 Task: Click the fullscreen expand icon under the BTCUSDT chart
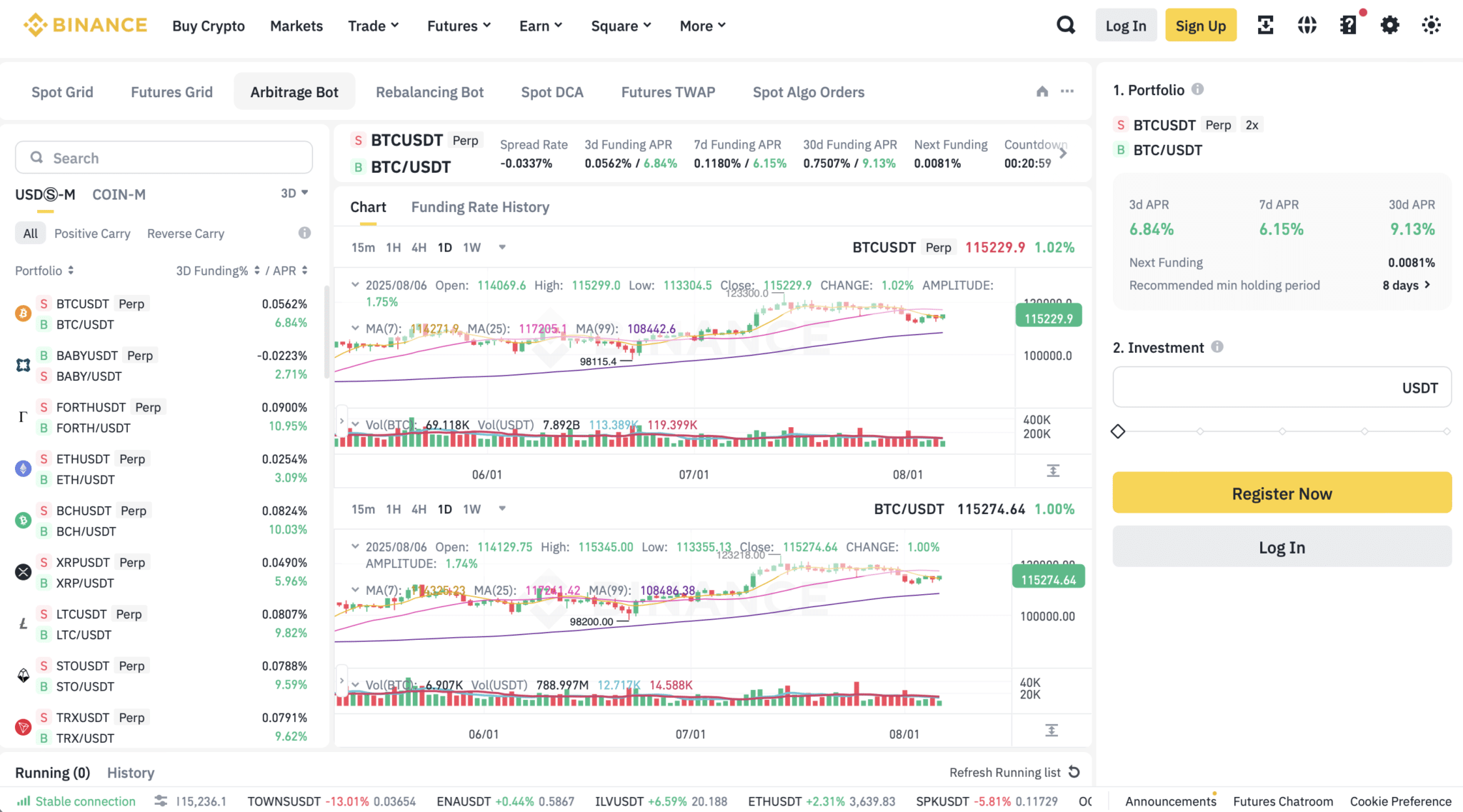point(1052,471)
